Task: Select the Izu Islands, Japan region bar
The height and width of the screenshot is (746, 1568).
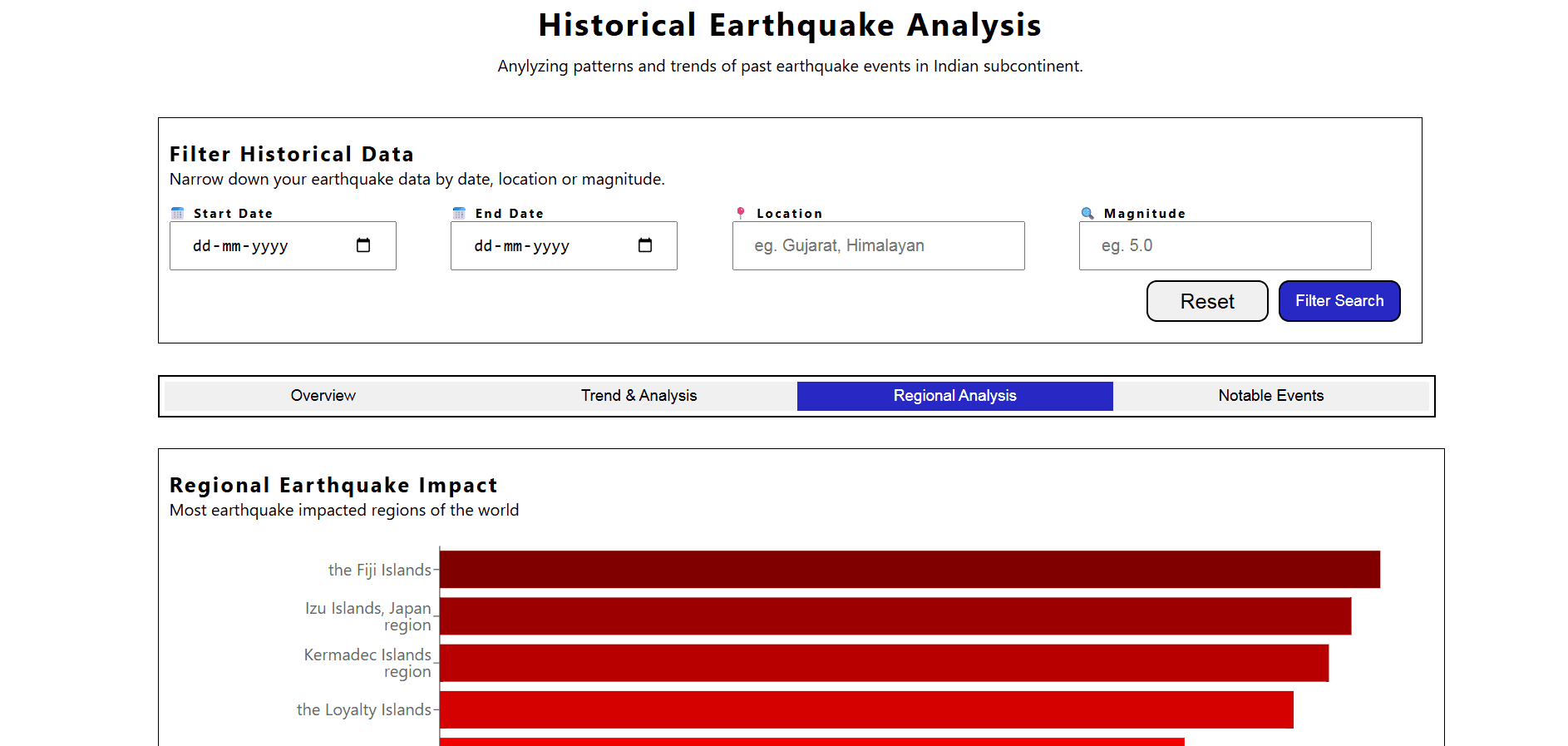Action: click(x=895, y=616)
